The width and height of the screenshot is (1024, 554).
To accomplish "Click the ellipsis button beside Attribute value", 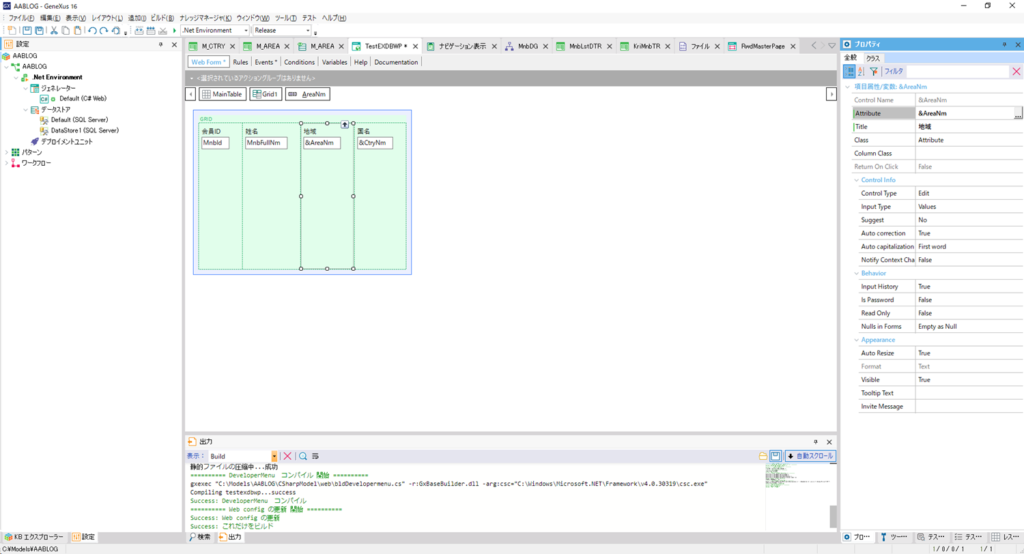I will point(1017,114).
